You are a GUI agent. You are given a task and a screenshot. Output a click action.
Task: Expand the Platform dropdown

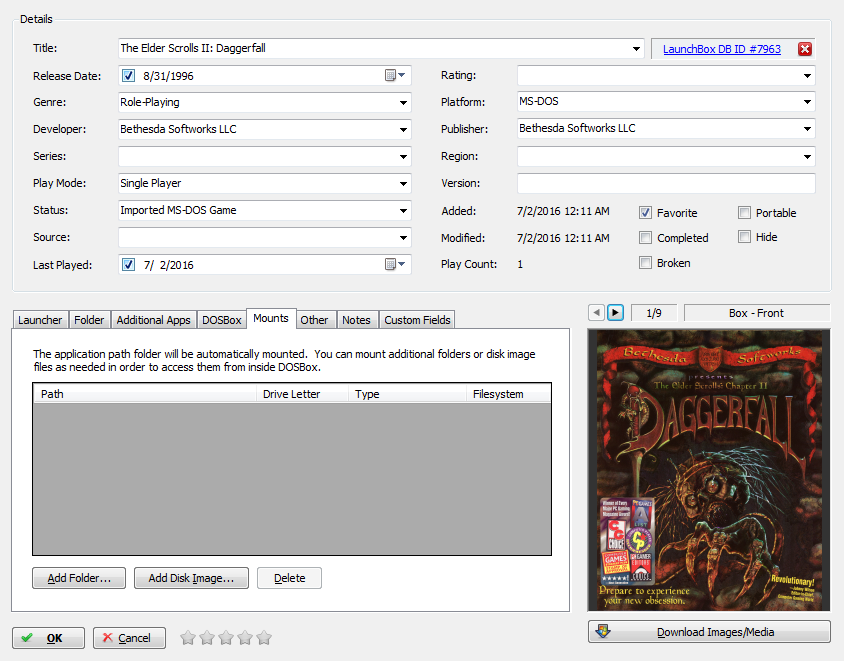click(807, 101)
